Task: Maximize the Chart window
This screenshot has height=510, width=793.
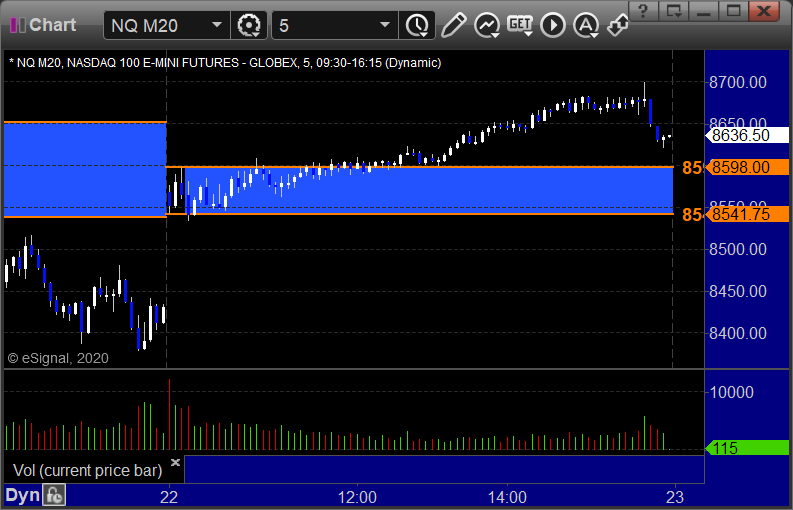Action: pos(733,11)
